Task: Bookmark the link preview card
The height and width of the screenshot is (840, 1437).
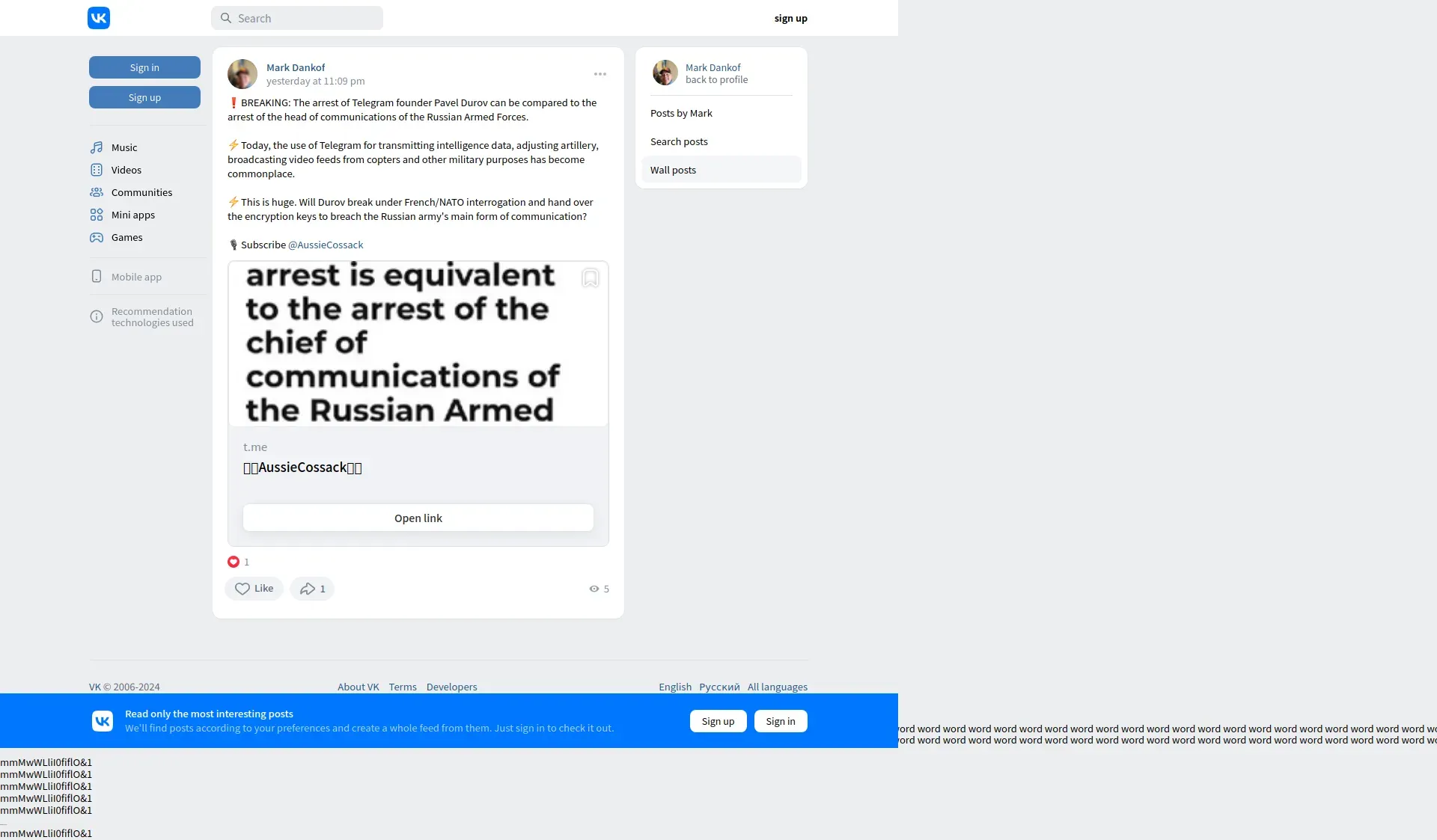Action: 590,278
